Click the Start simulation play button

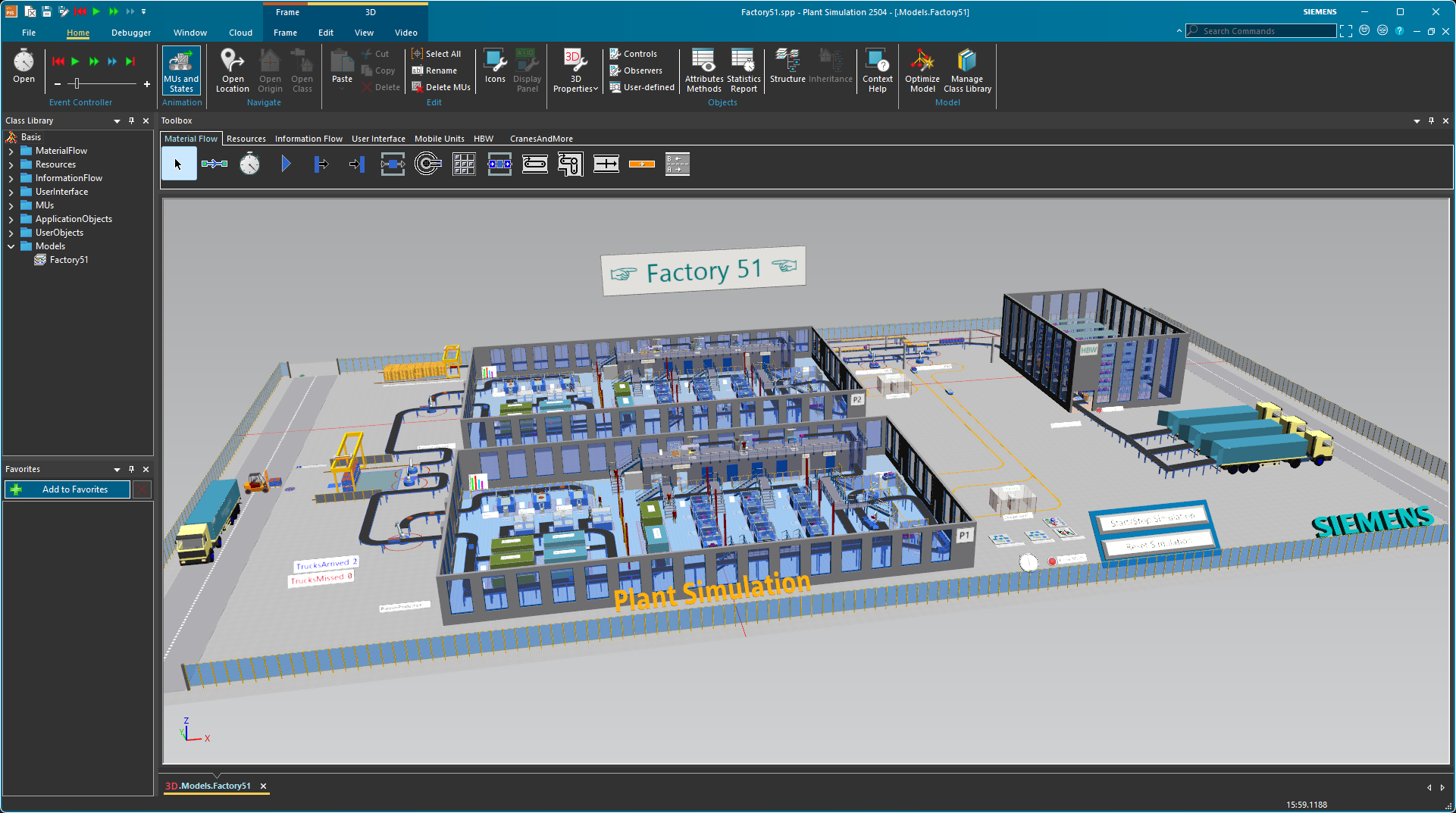[x=74, y=62]
